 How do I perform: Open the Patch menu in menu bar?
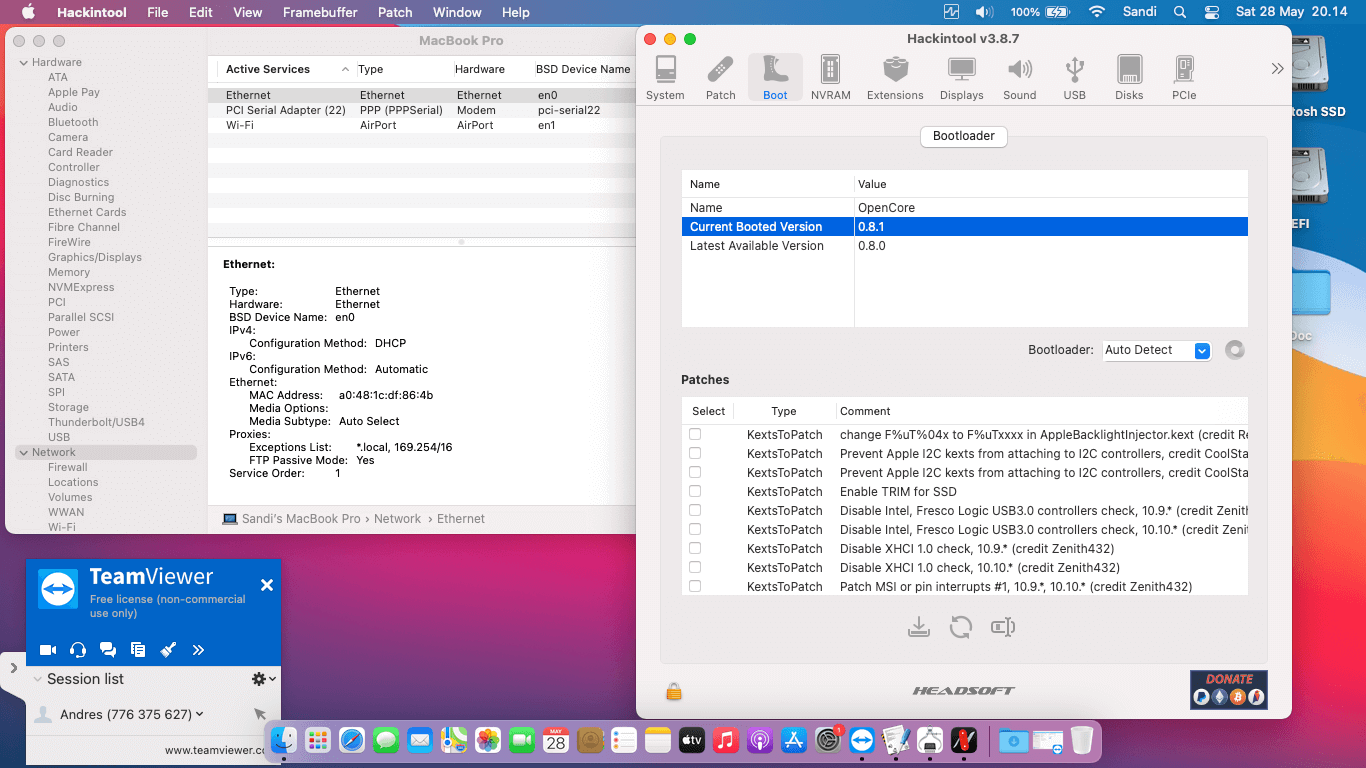pyautogui.click(x=395, y=12)
